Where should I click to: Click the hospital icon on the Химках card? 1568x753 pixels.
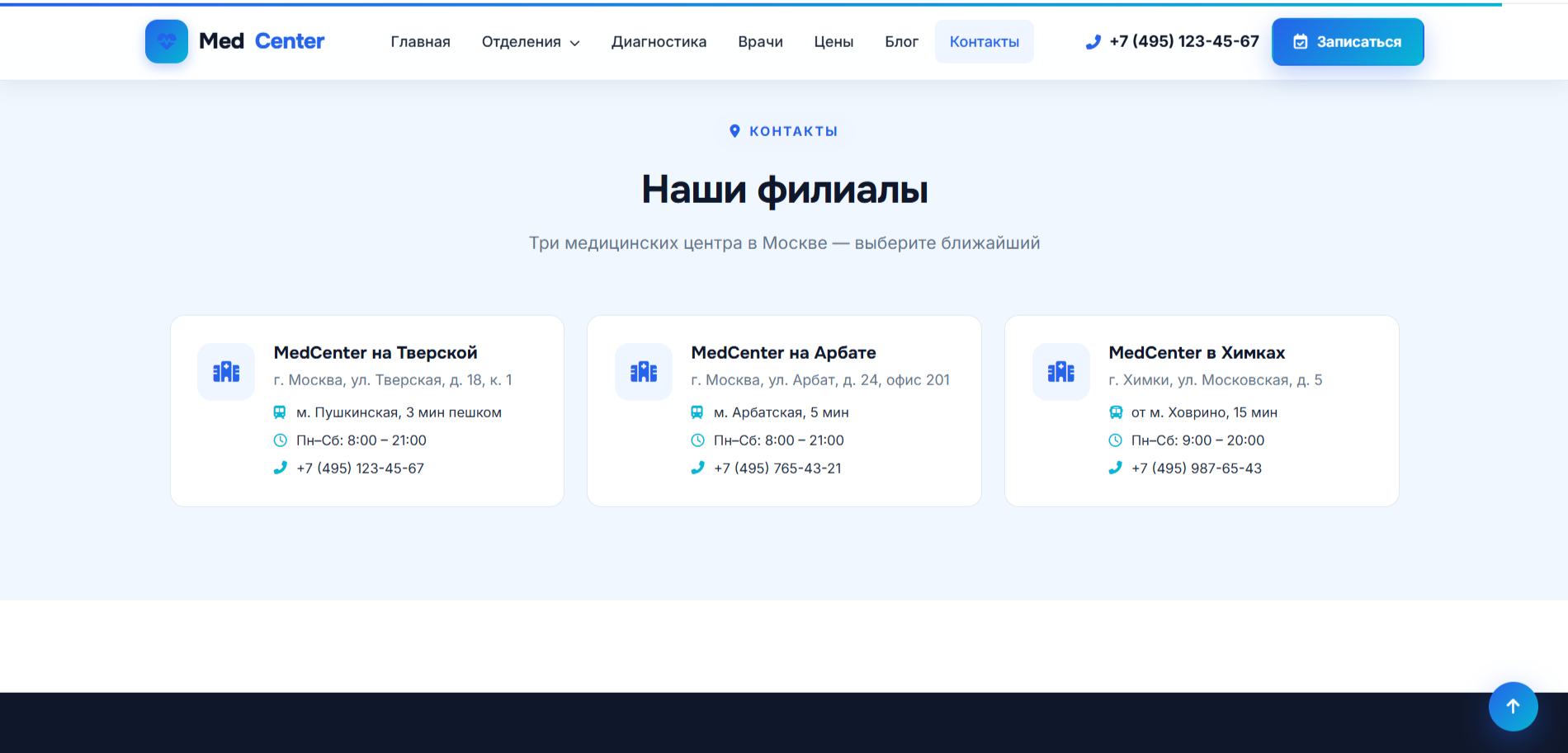(1061, 372)
